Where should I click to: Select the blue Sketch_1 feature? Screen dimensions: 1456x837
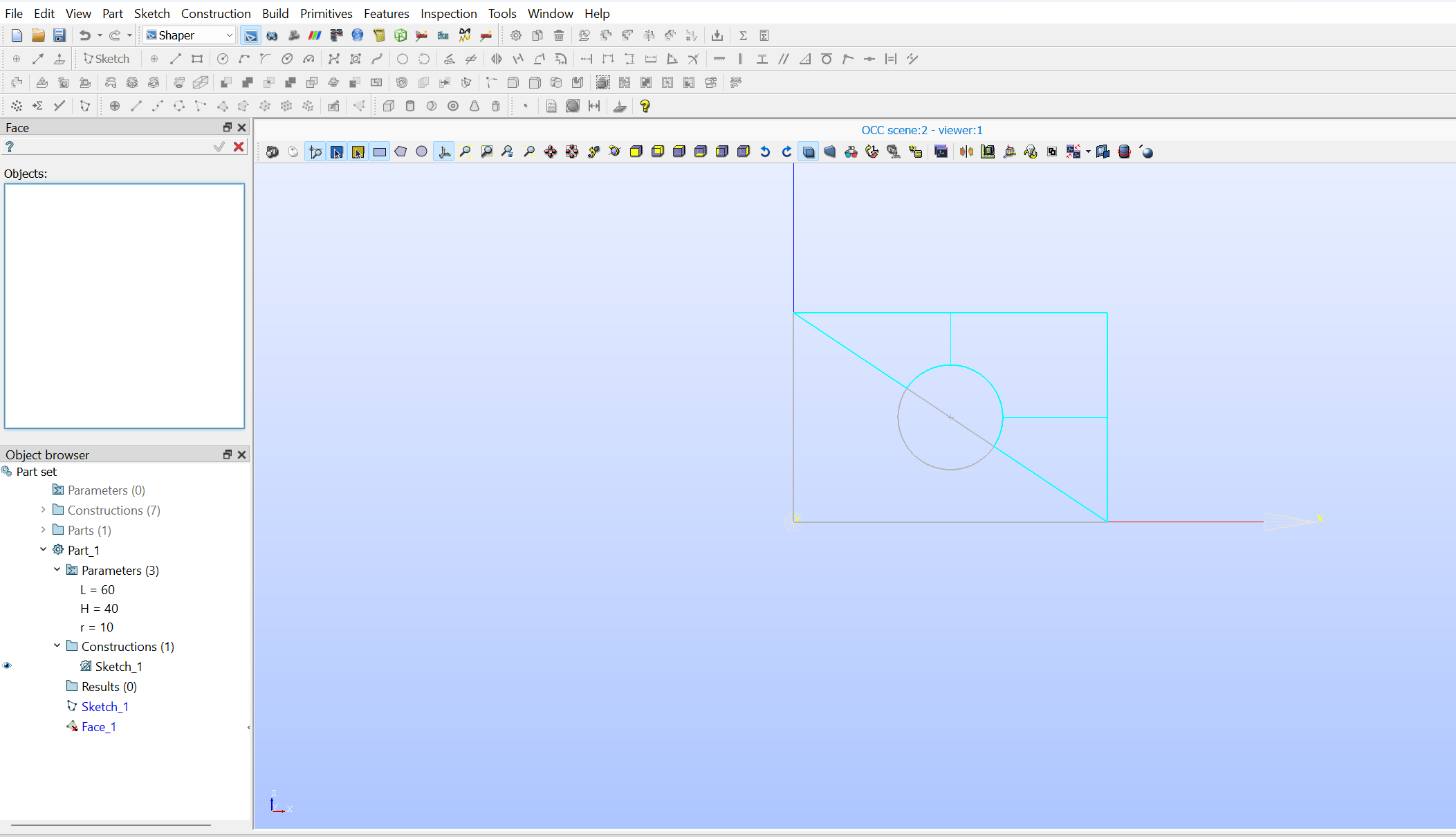(x=105, y=707)
